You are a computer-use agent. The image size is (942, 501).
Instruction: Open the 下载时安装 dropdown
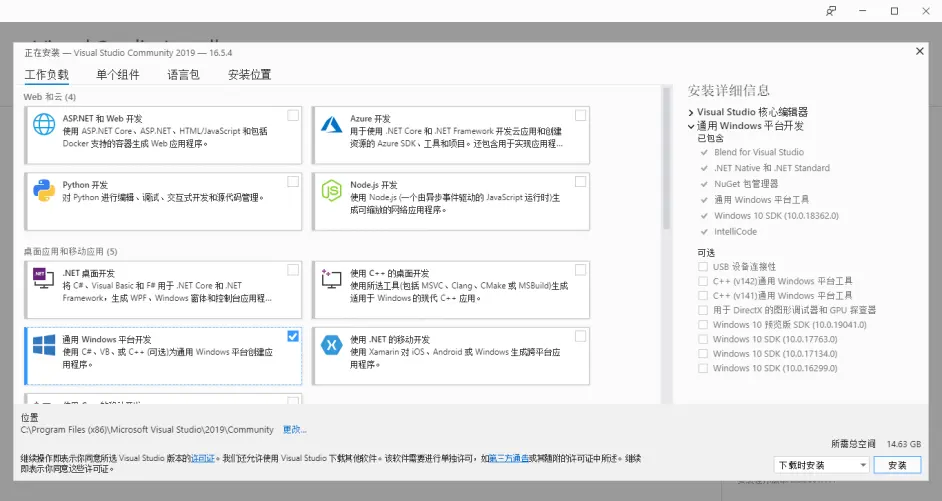pyautogui.click(x=821, y=465)
